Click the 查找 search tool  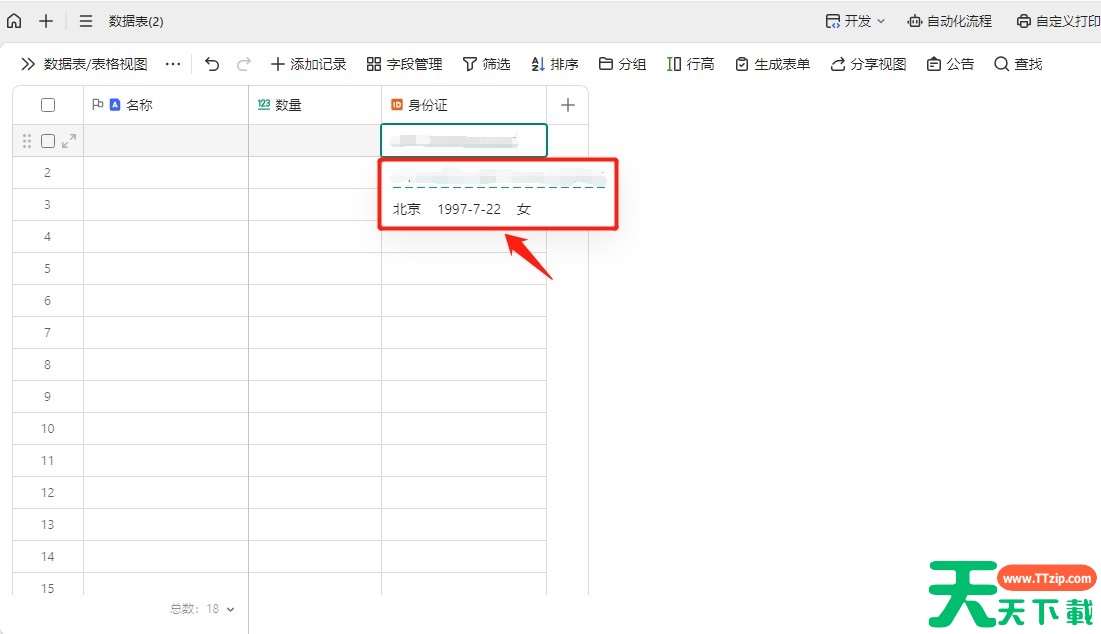(1018, 64)
